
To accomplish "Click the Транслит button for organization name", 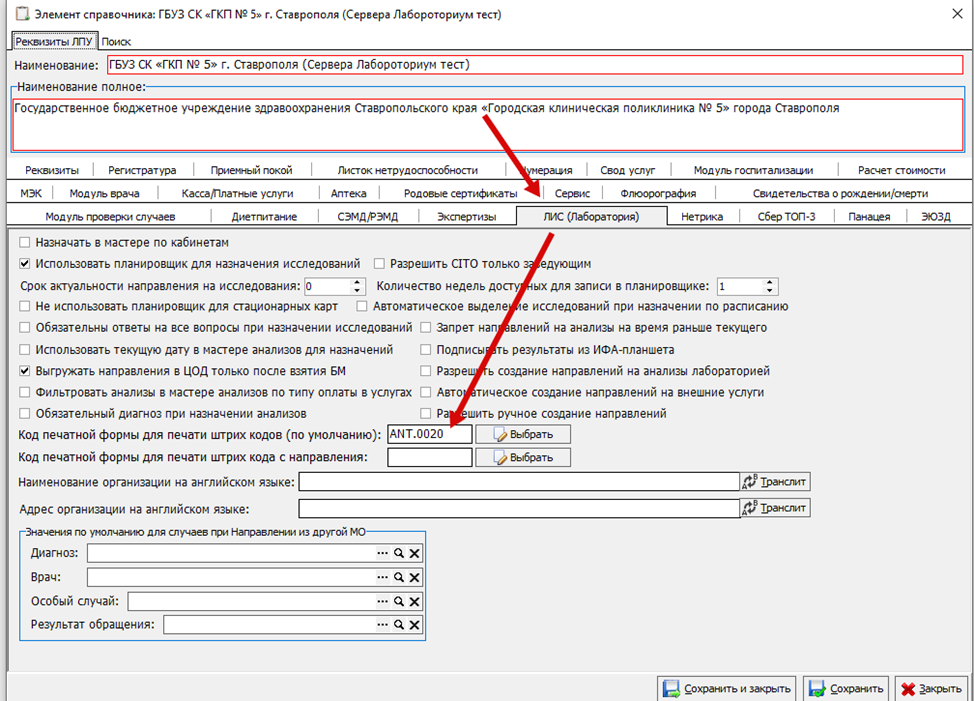I will click(x=775, y=482).
